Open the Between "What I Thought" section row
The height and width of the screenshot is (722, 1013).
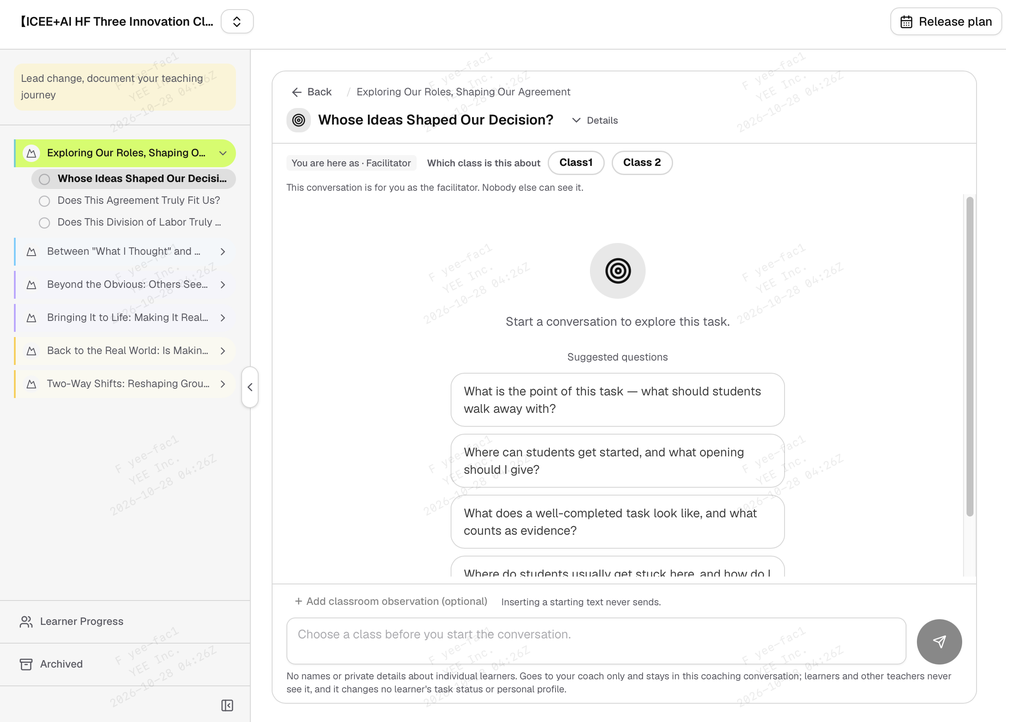click(125, 252)
